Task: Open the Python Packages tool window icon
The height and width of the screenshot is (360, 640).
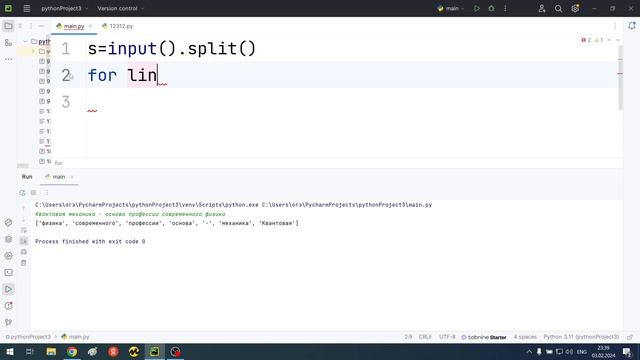Action: (x=8, y=239)
